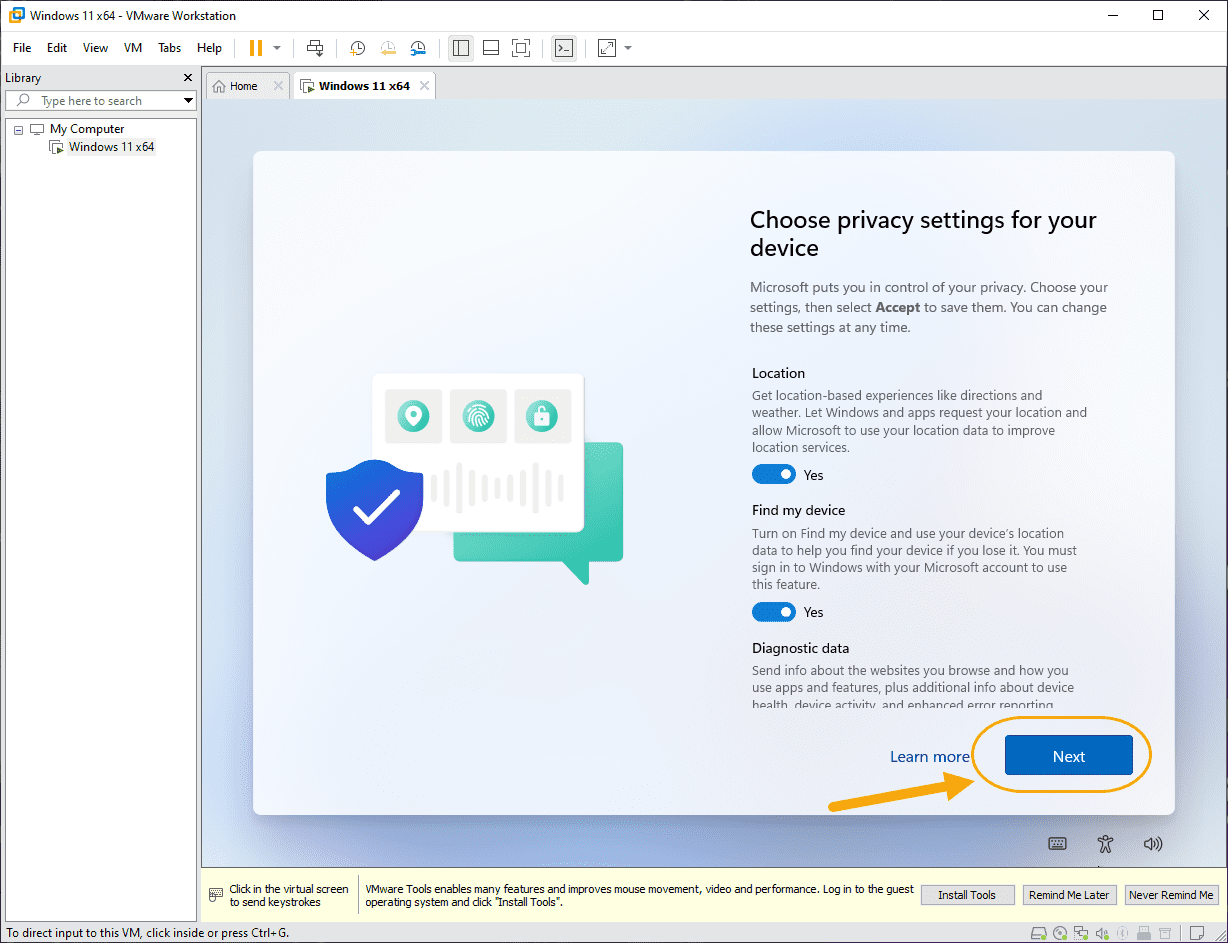Click the Remind Me Later button
The image size is (1228, 943).
coord(1069,895)
